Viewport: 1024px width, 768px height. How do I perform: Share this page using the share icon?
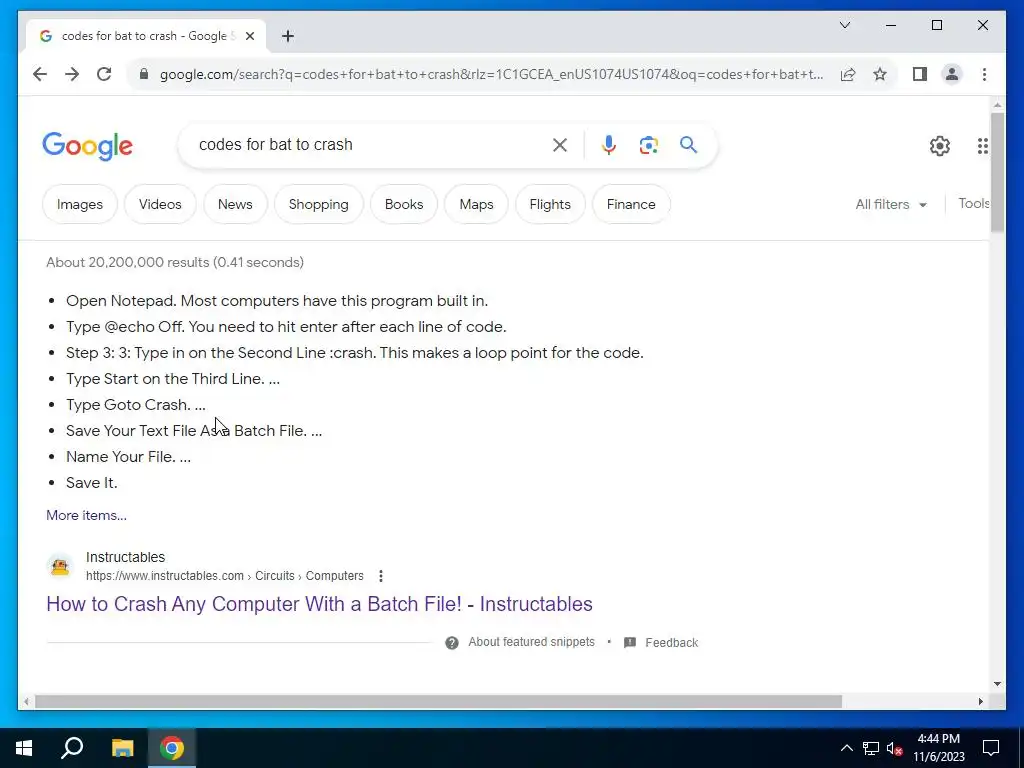pos(848,74)
